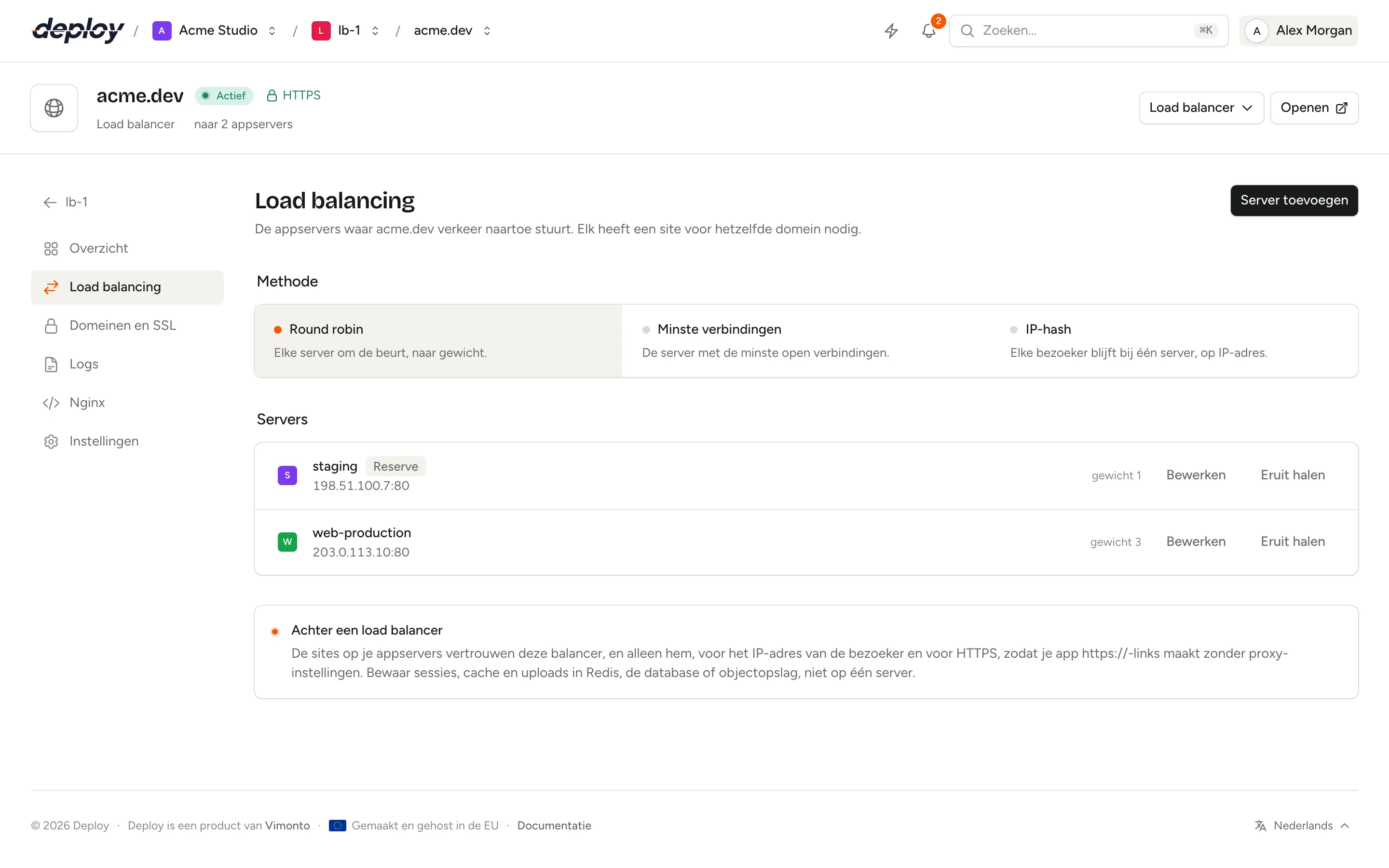Click Bewerken for staging server
1389x868 pixels.
[1196, 475]
